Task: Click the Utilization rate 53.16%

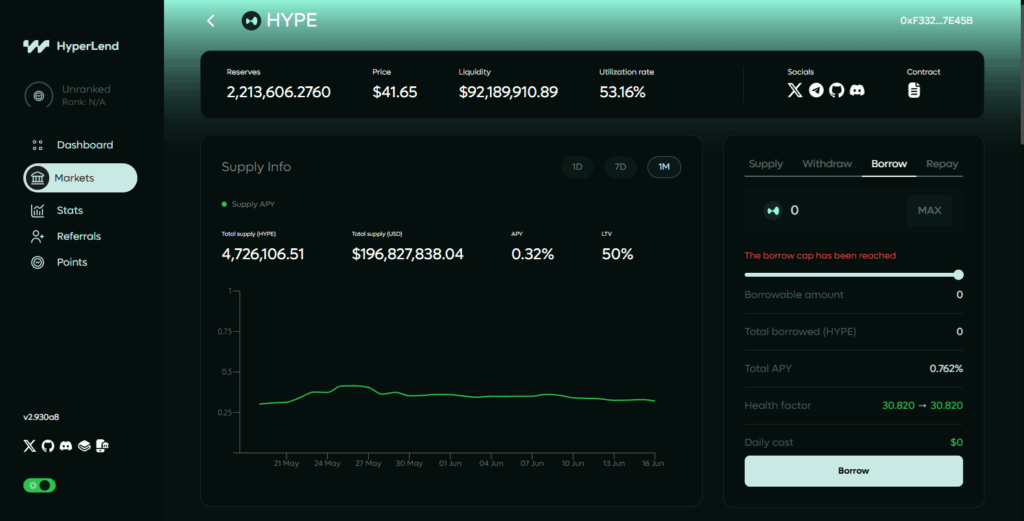Action: (x=622, y=92)
